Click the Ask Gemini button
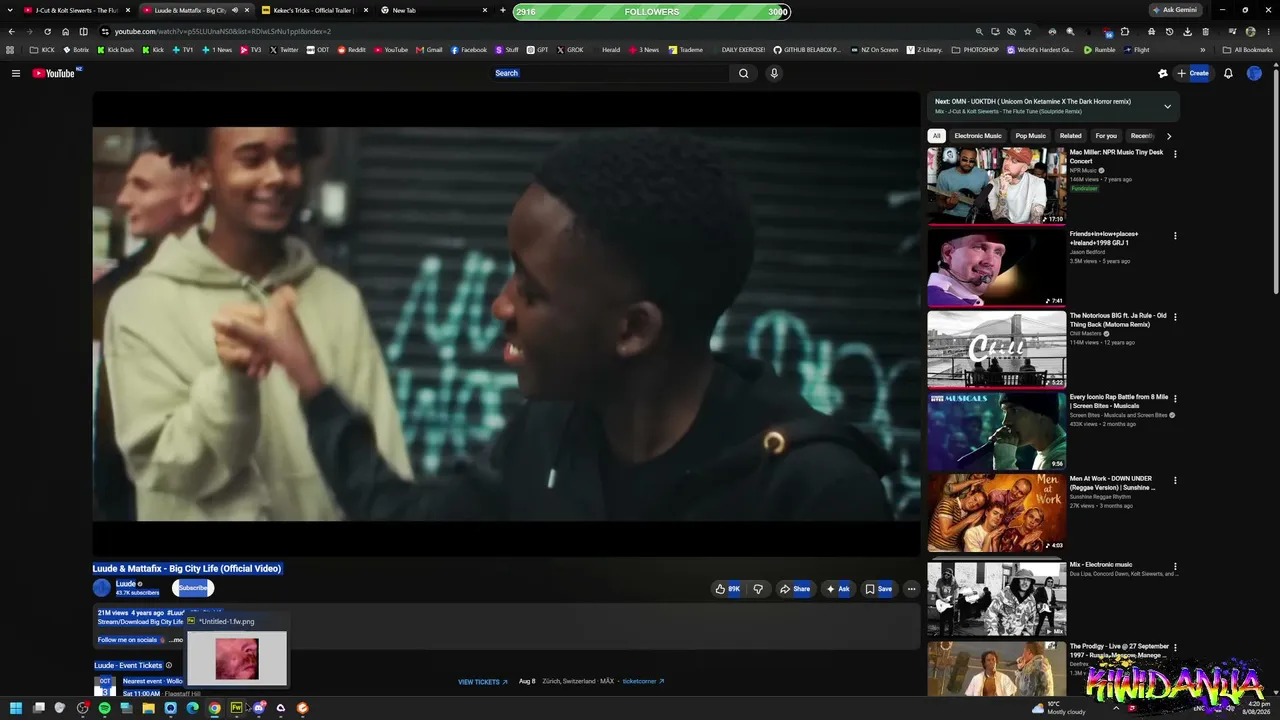1280x720 pixels. (x=1174, y=10)
